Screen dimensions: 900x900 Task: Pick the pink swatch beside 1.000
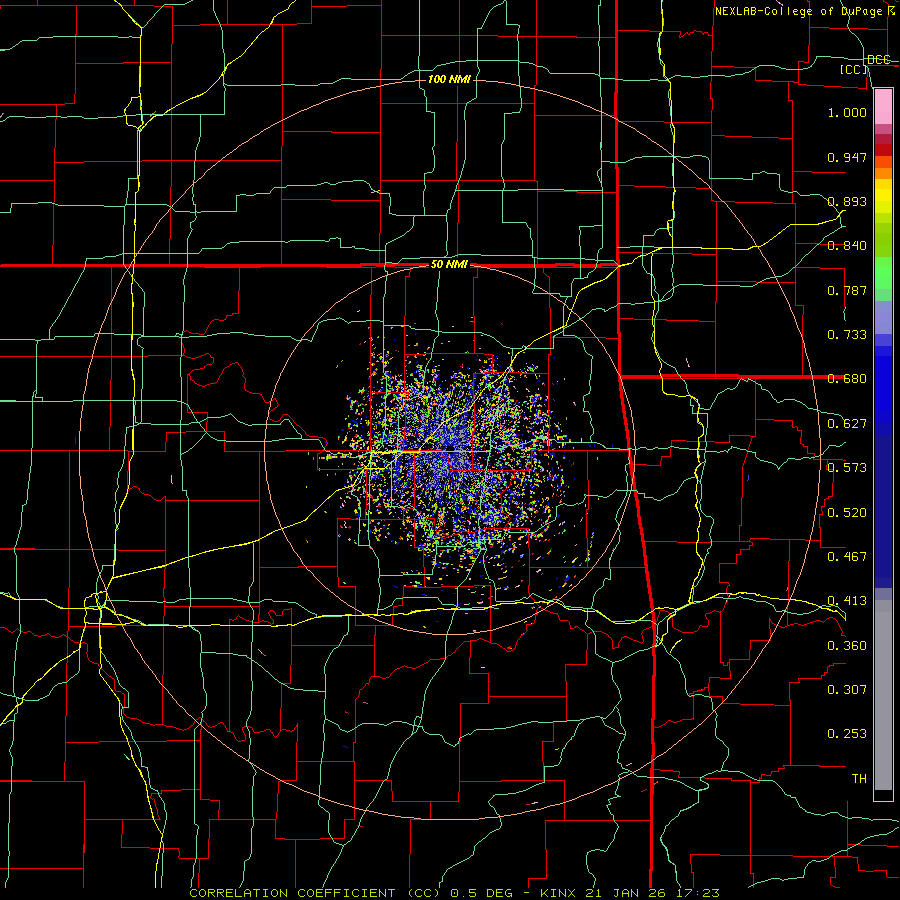click(883, 107)
